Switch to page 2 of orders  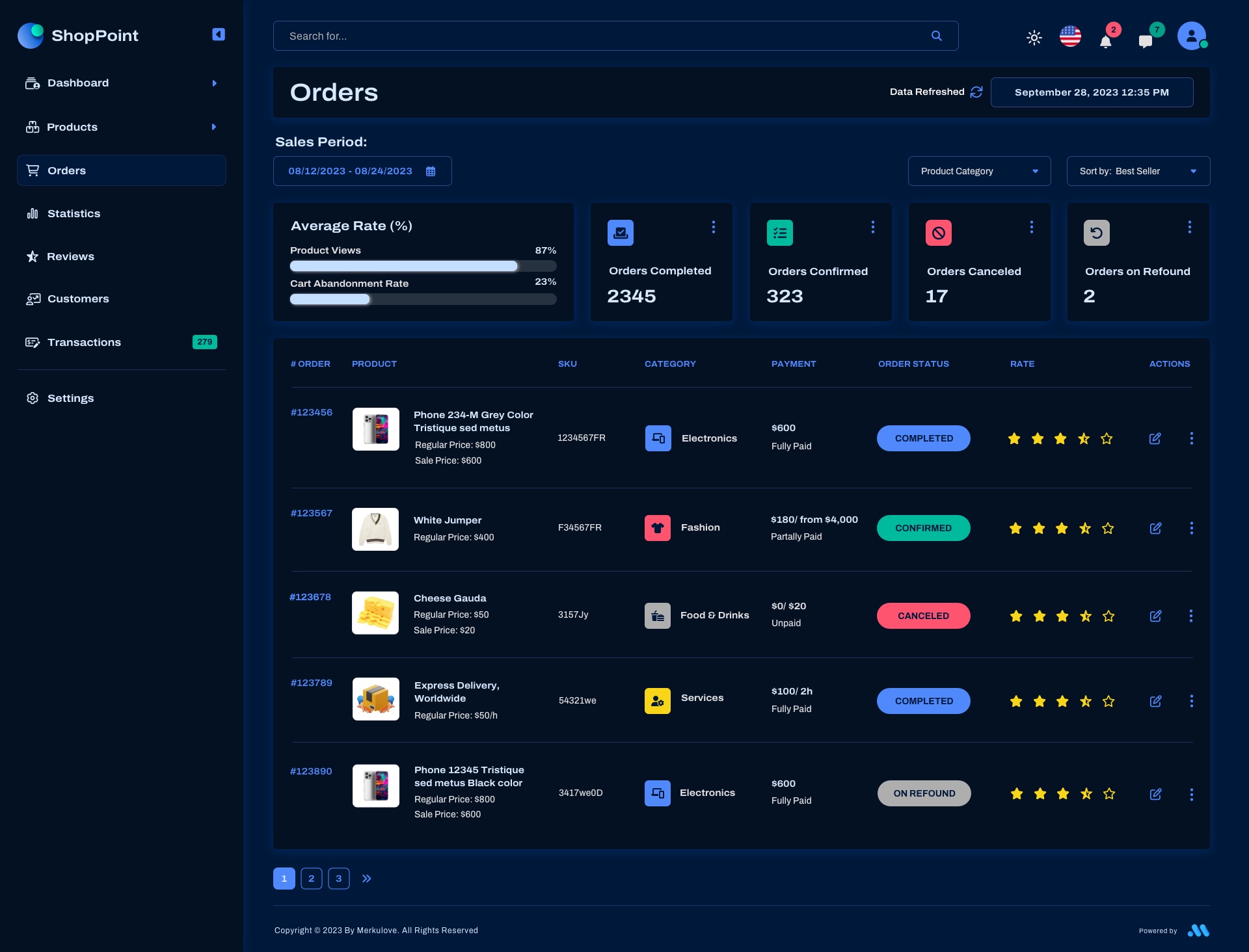(x=311, y=878)
